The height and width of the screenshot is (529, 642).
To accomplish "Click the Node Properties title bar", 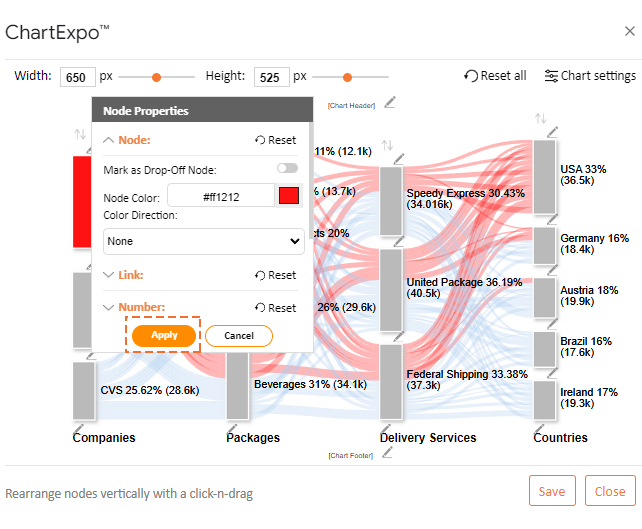I will 202,110.
